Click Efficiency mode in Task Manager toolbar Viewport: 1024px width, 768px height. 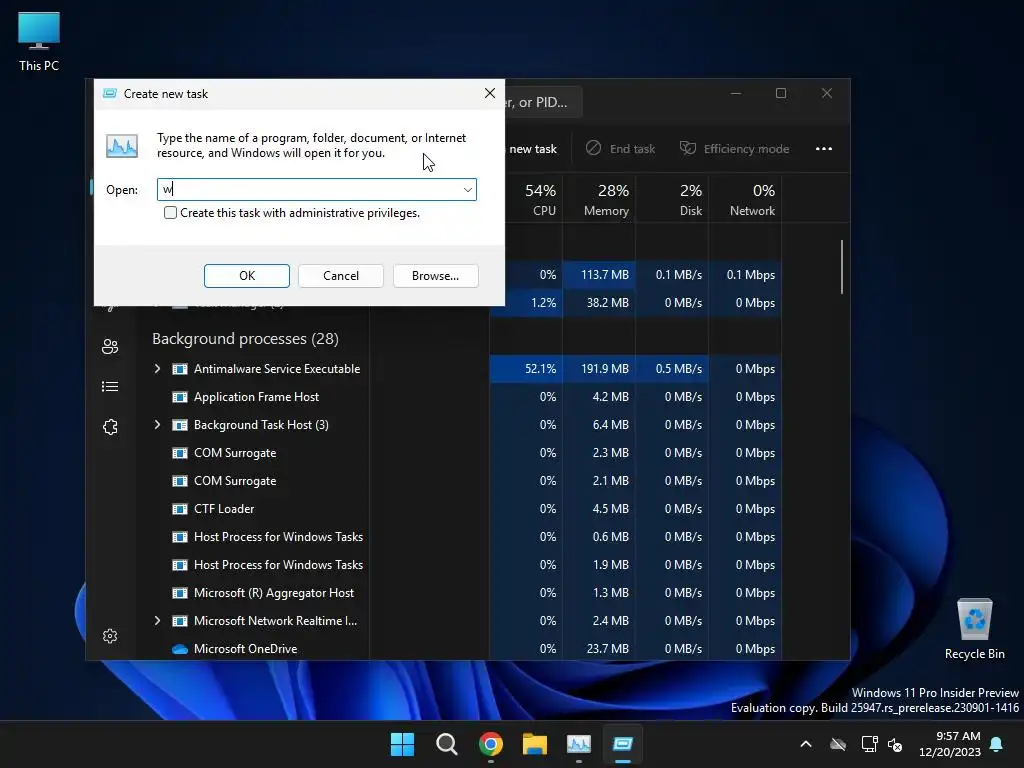[734, 149]
